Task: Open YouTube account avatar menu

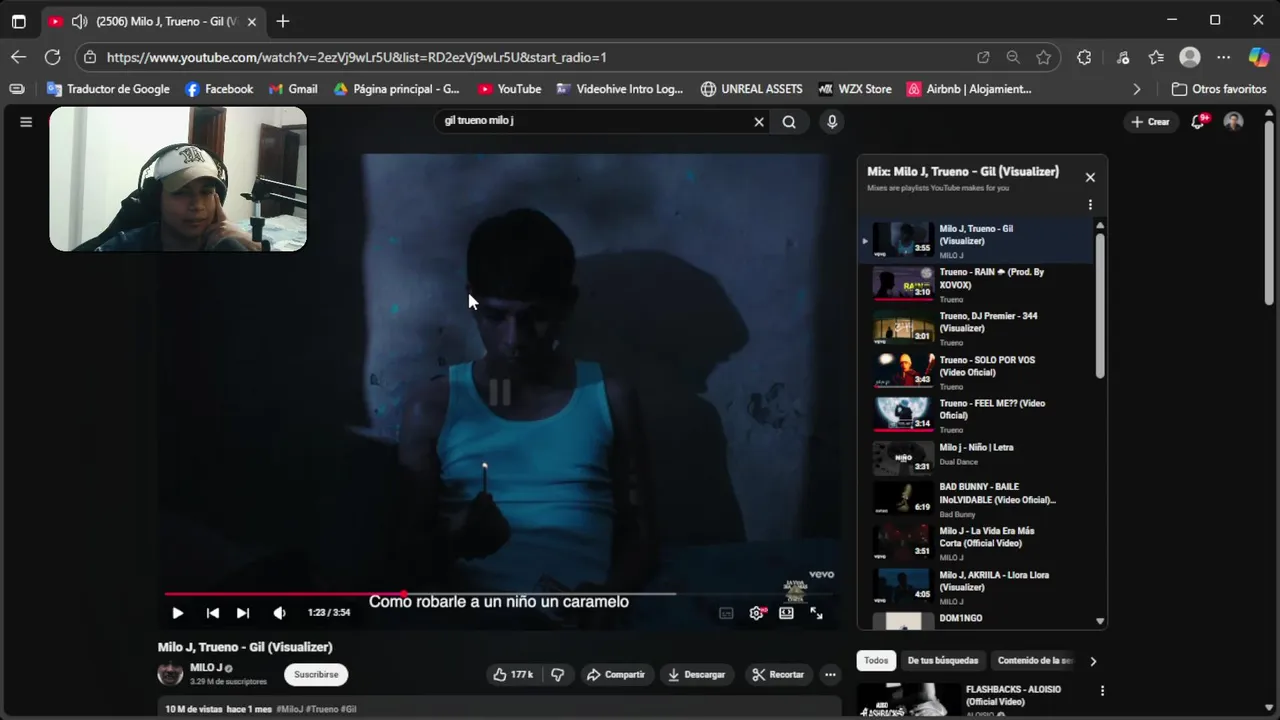Action: 1234,122
